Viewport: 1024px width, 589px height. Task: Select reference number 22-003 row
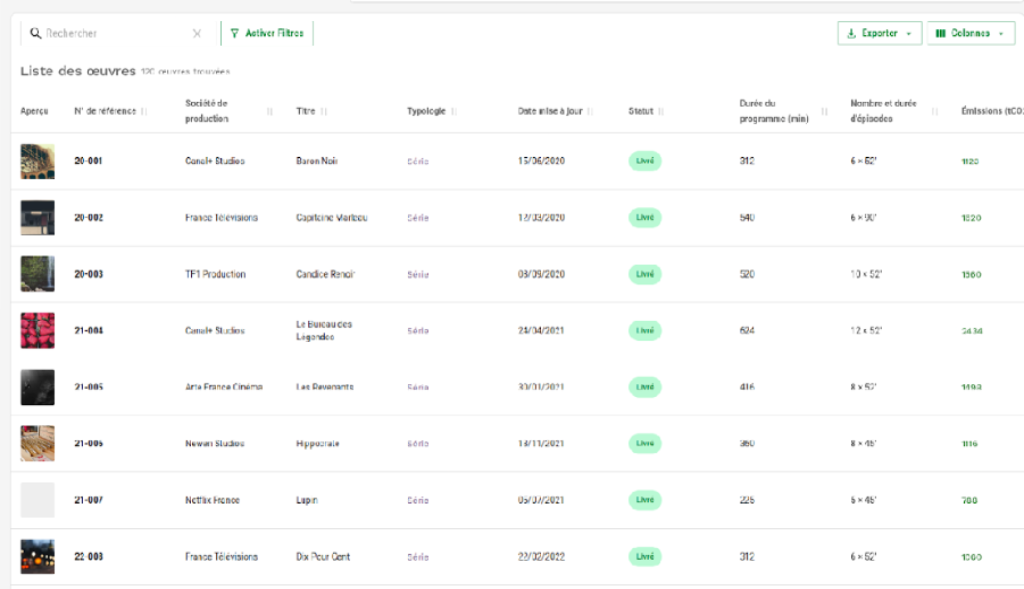pos(89,556)
